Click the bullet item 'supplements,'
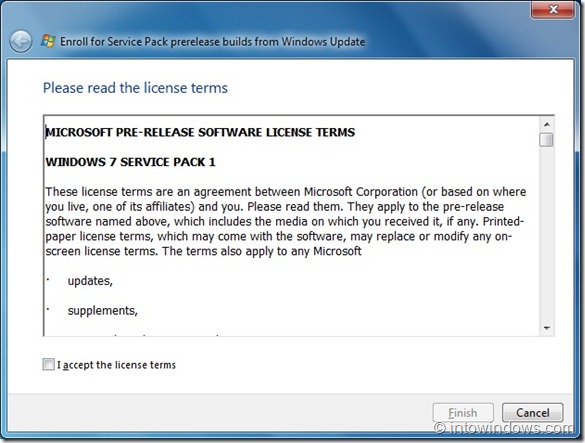 pyautogui.click(x=103, y=311)
